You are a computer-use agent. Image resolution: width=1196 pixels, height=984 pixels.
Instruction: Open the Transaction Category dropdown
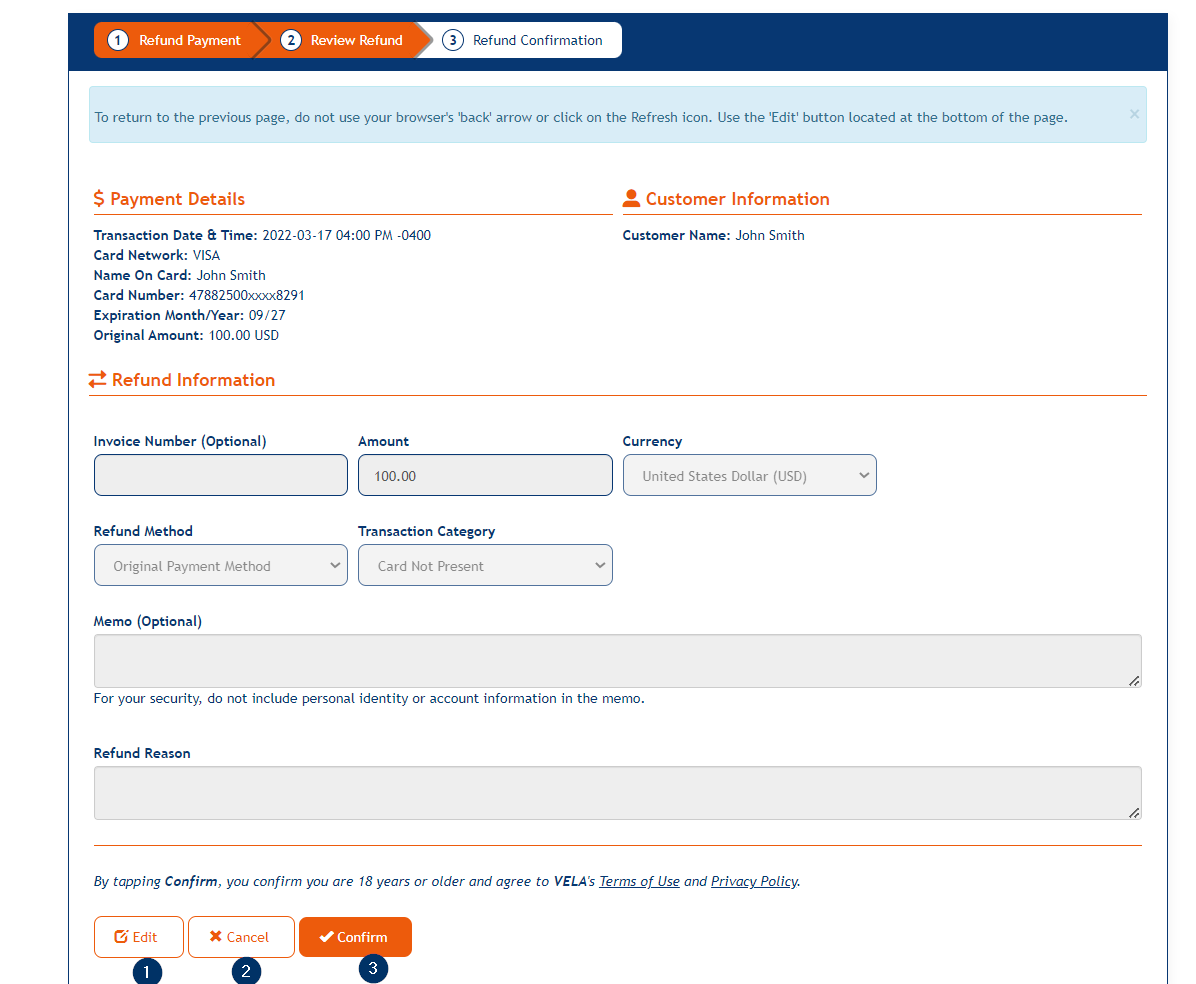tap(485, 566)
